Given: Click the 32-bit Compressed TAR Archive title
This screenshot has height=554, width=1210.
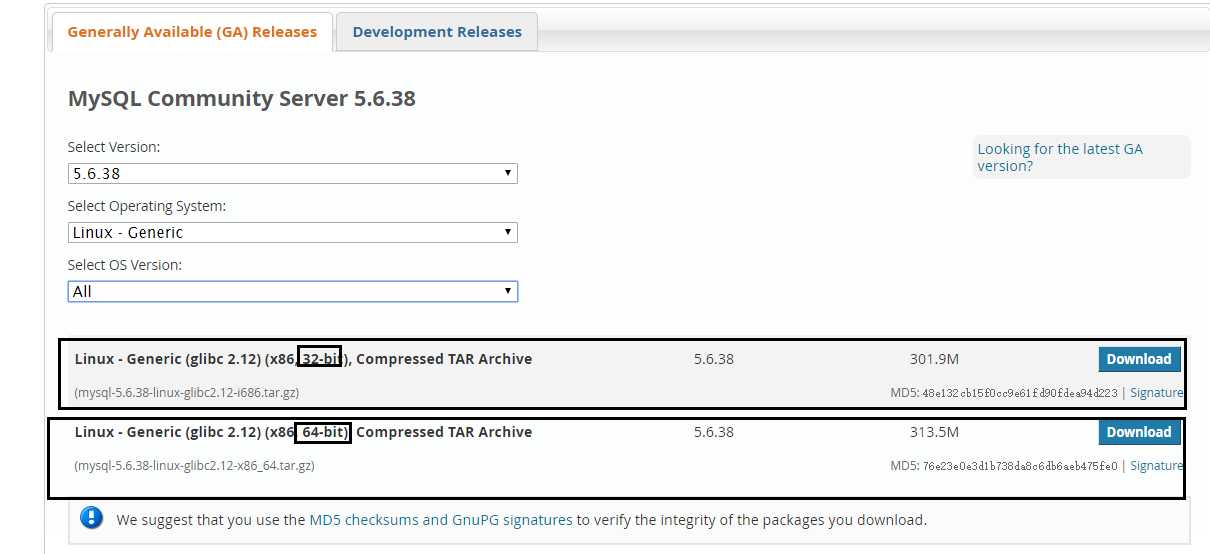Looking at the screenshot, I should (x=303, y=359).
